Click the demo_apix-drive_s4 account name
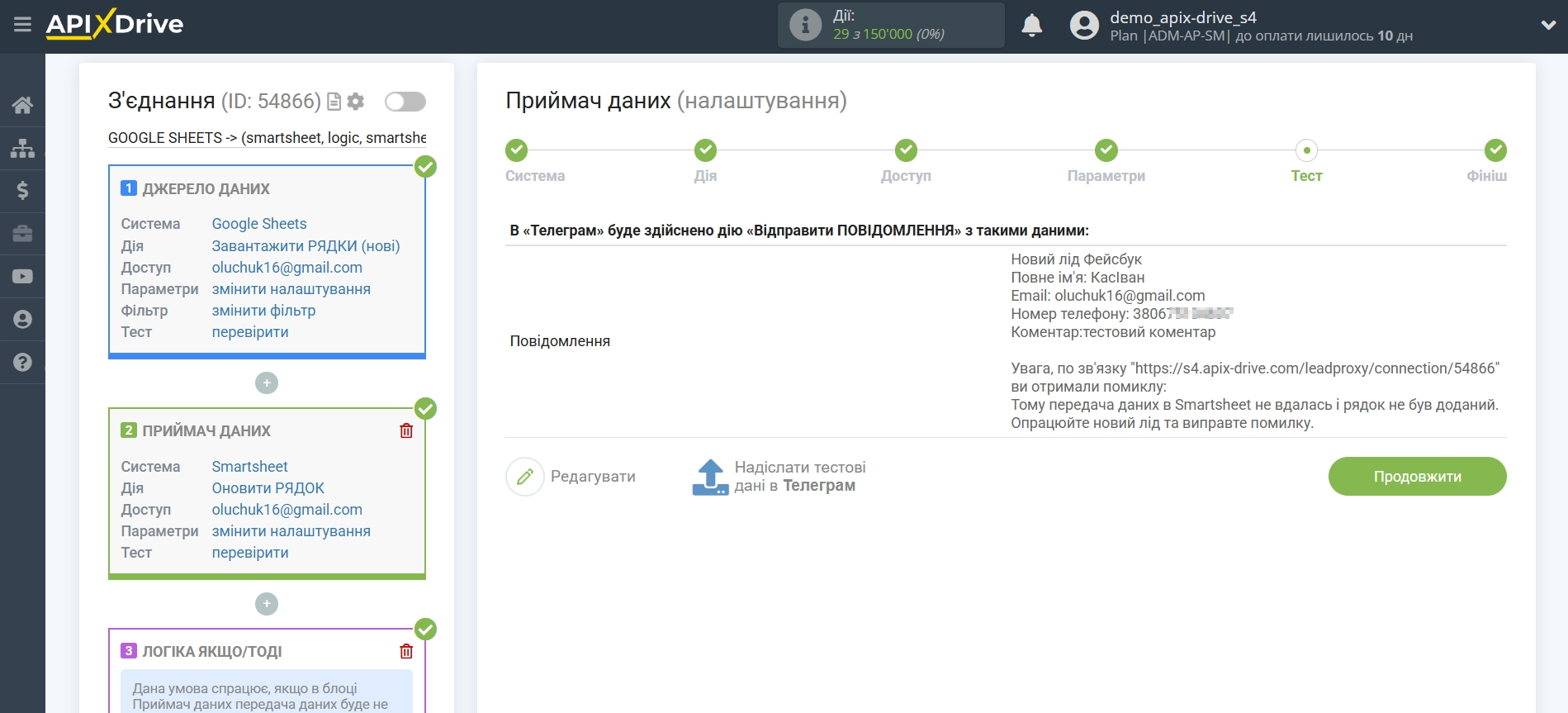 pyautogui.click(x=1183, y=17)
